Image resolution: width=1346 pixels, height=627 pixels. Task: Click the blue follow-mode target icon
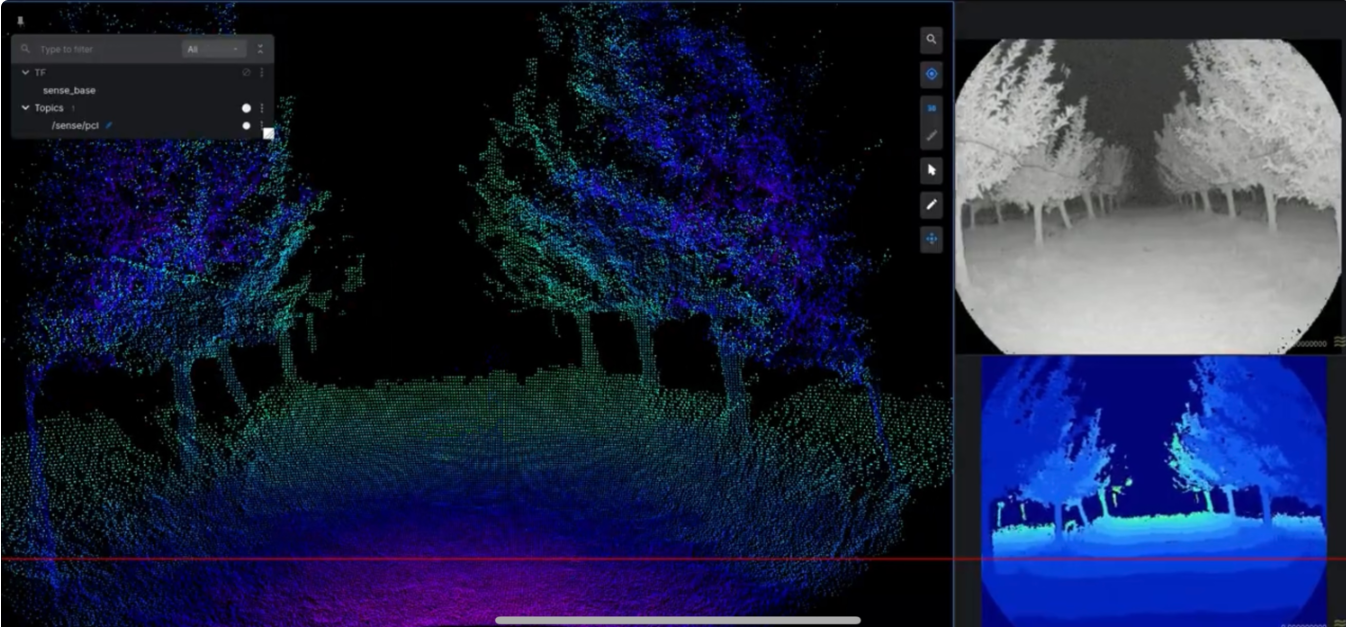(931, 74)
